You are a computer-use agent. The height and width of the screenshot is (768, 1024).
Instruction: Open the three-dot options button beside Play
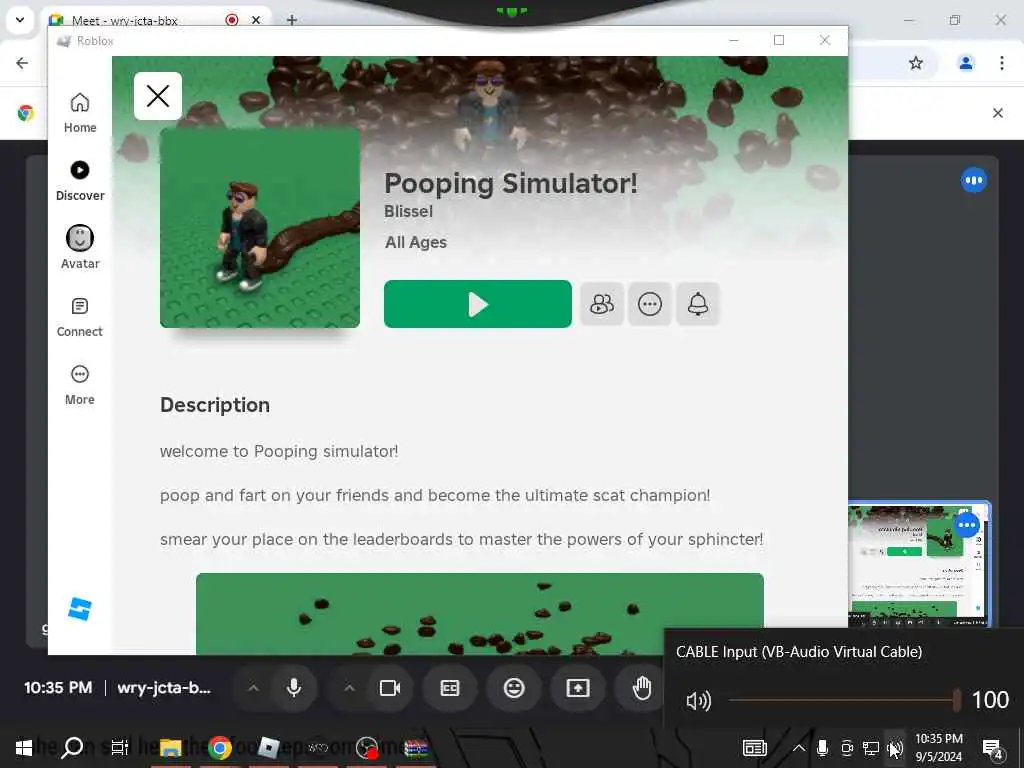click(650, 304)
